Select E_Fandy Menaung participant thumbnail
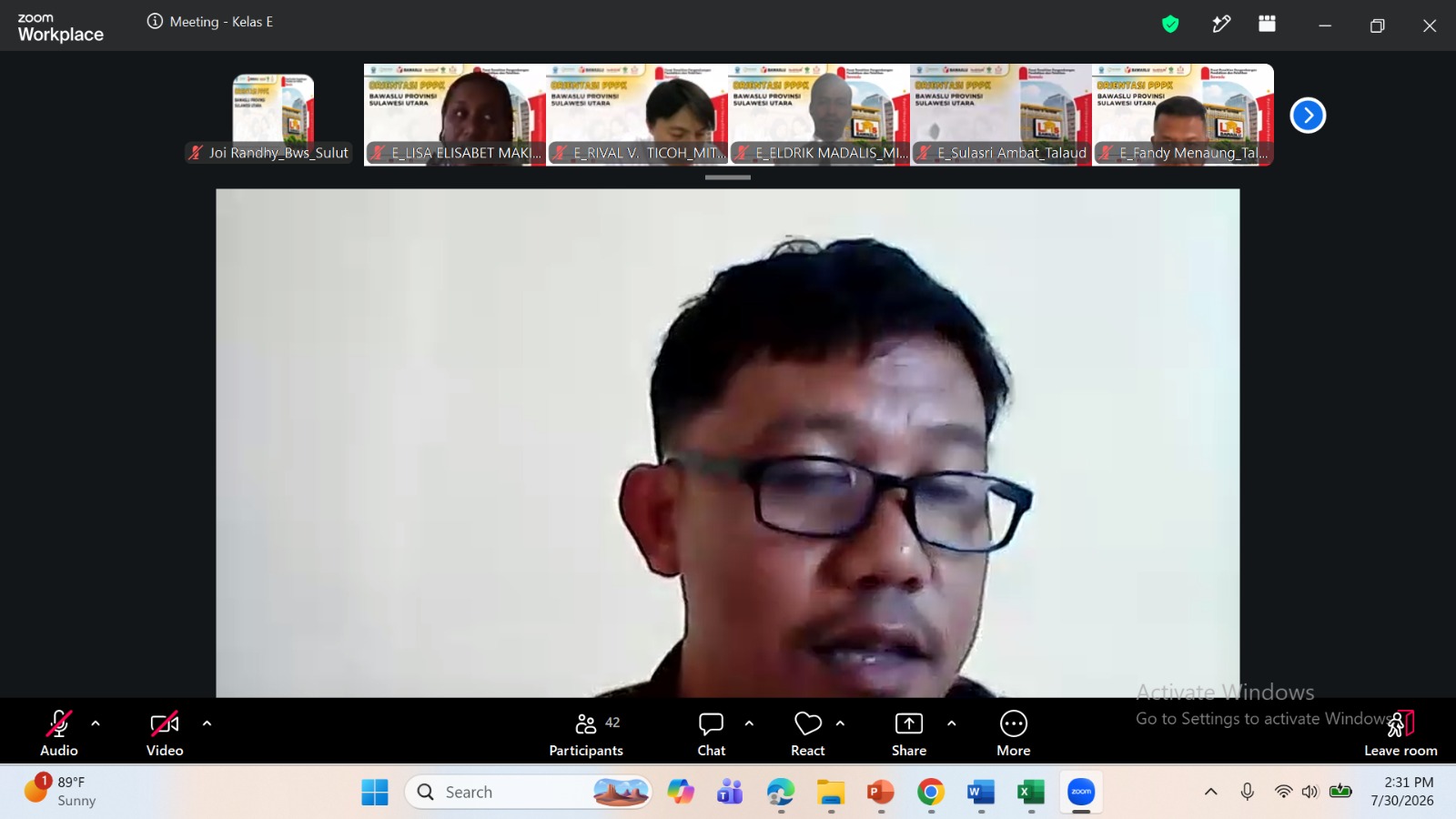The height and width of the screenshot is (819, 1456). [x=1183, y=115]
